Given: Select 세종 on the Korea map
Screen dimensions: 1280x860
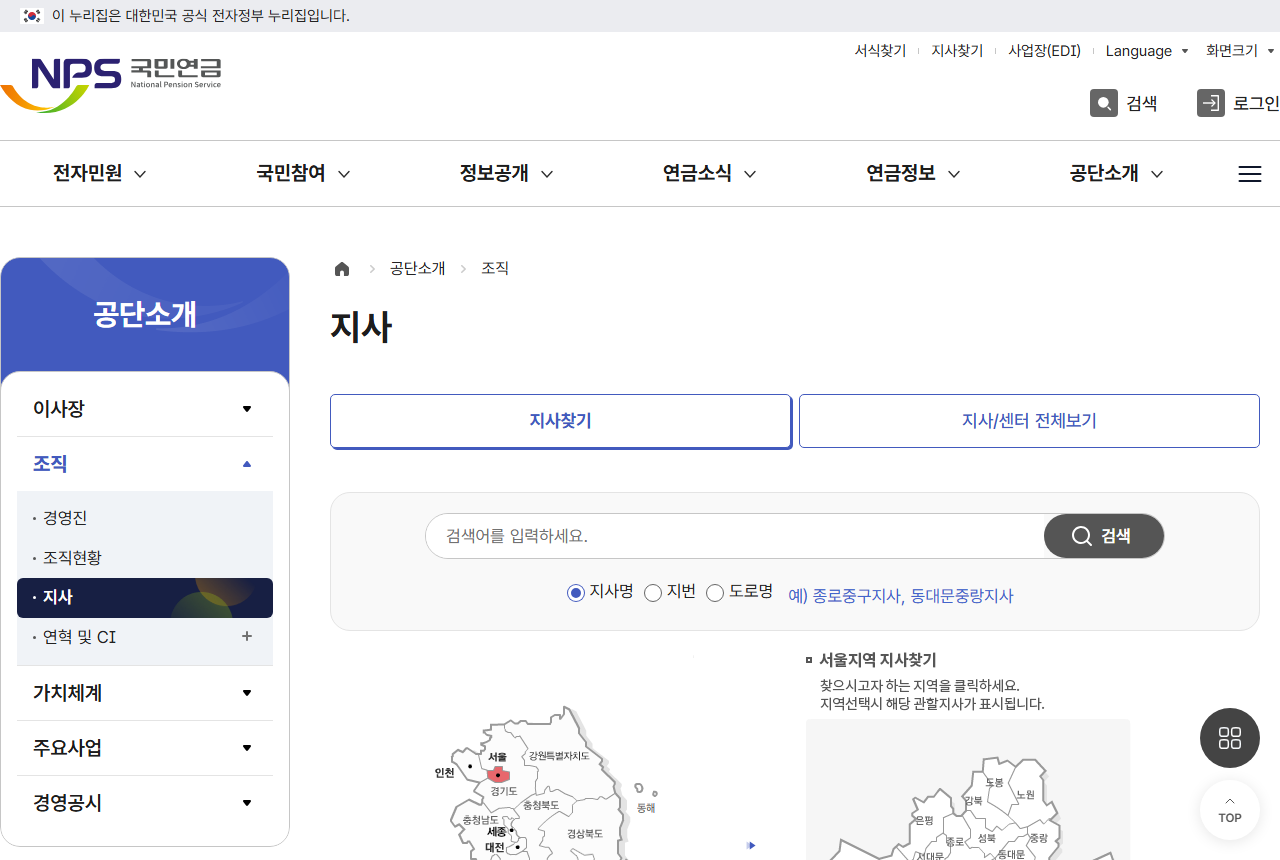Looking at the screenshot, I should pyautogui.click(x=496, y=832).
